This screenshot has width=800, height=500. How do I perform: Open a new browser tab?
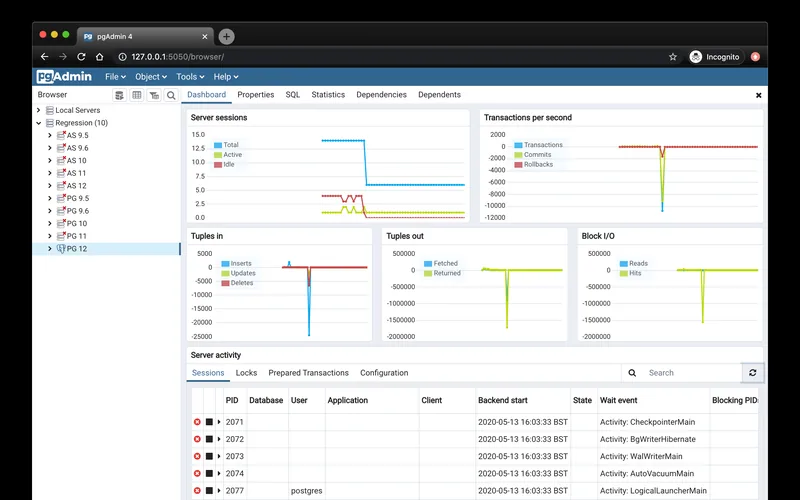pos(227,36)
